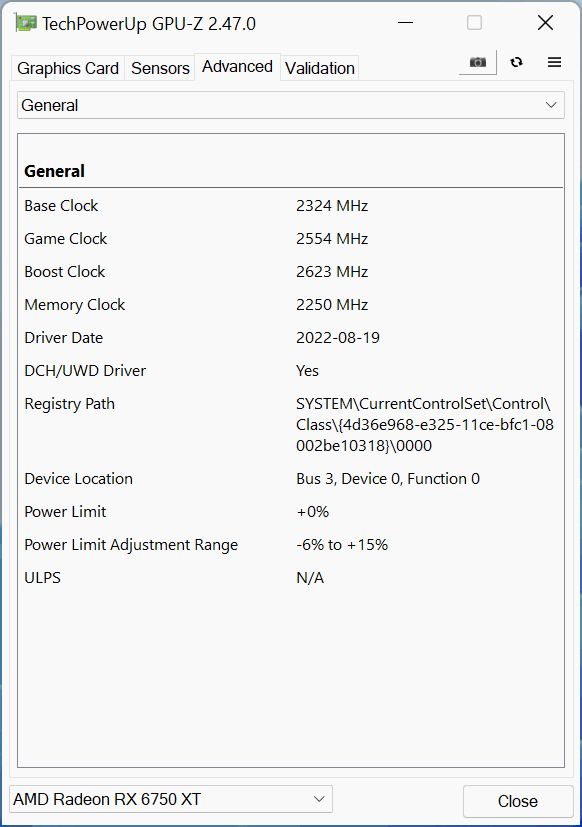Click the Power Limit Adjustment Range entry
This screenshot has width=582, height=827.
291,545
